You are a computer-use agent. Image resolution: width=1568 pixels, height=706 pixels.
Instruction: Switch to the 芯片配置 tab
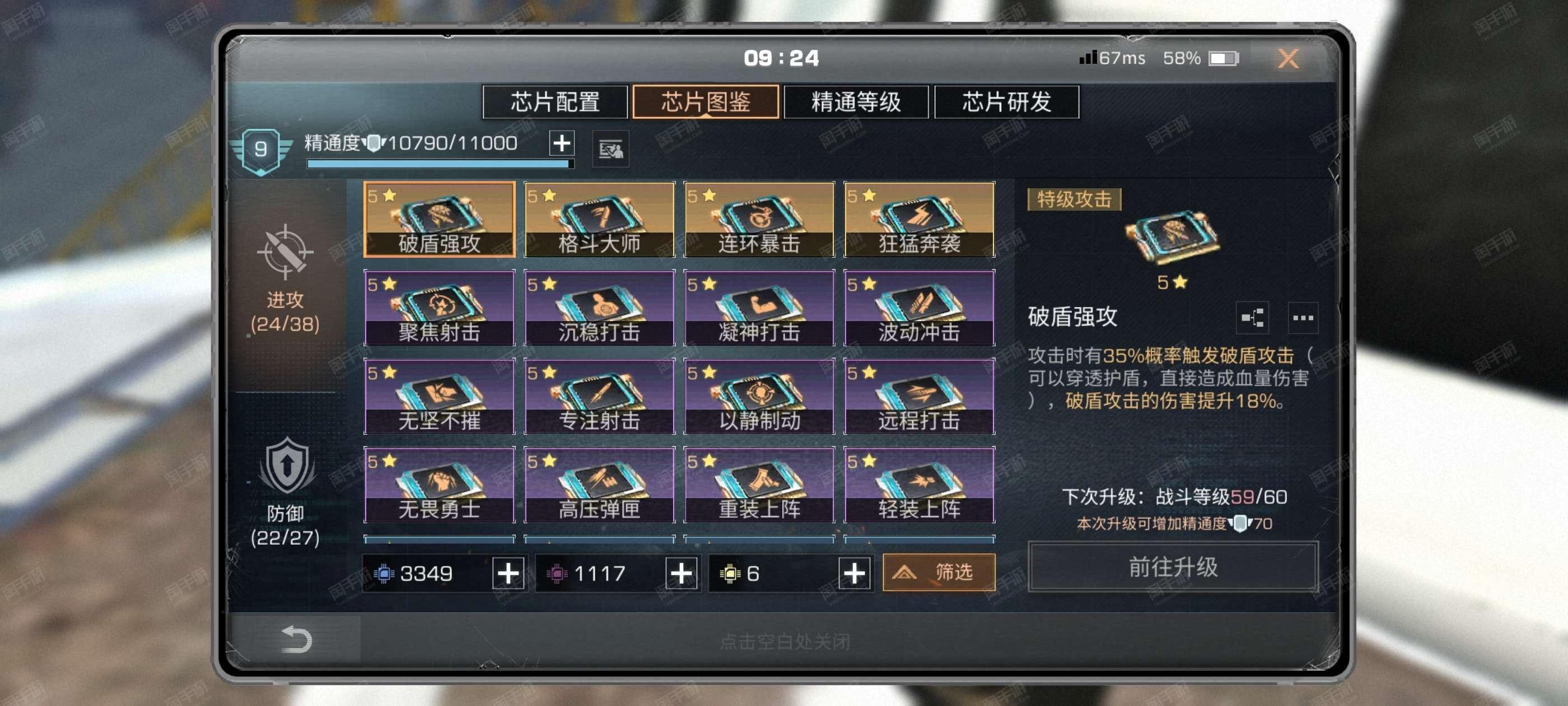[x=554, y=102]
